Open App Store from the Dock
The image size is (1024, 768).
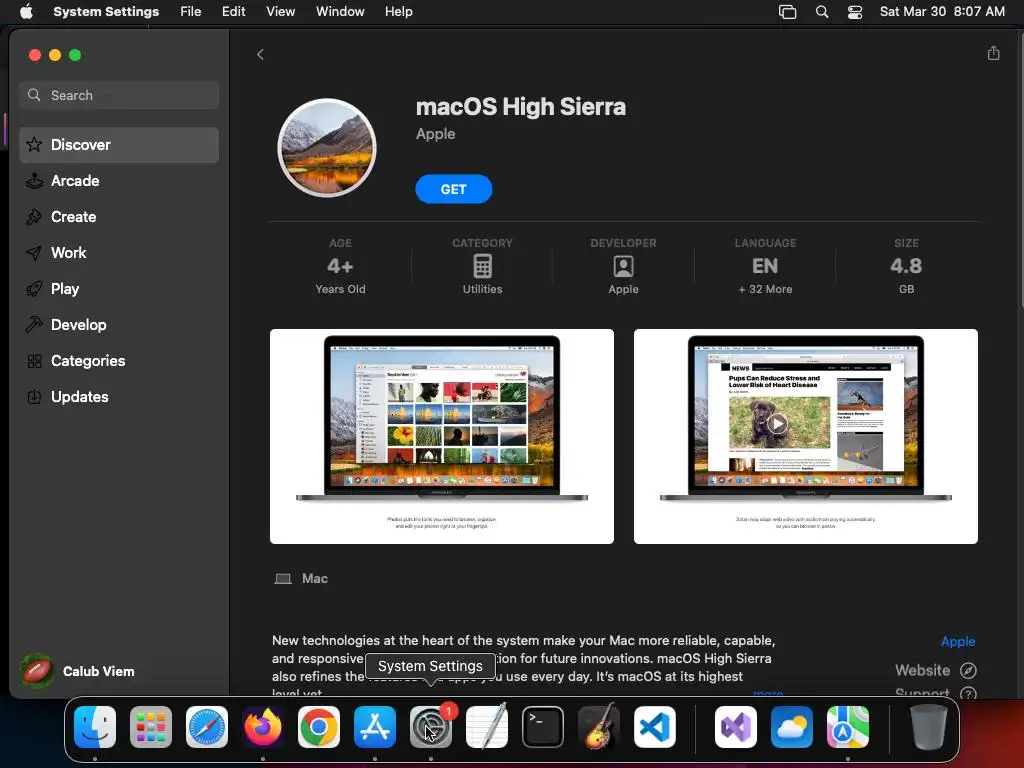pos(375,727)
